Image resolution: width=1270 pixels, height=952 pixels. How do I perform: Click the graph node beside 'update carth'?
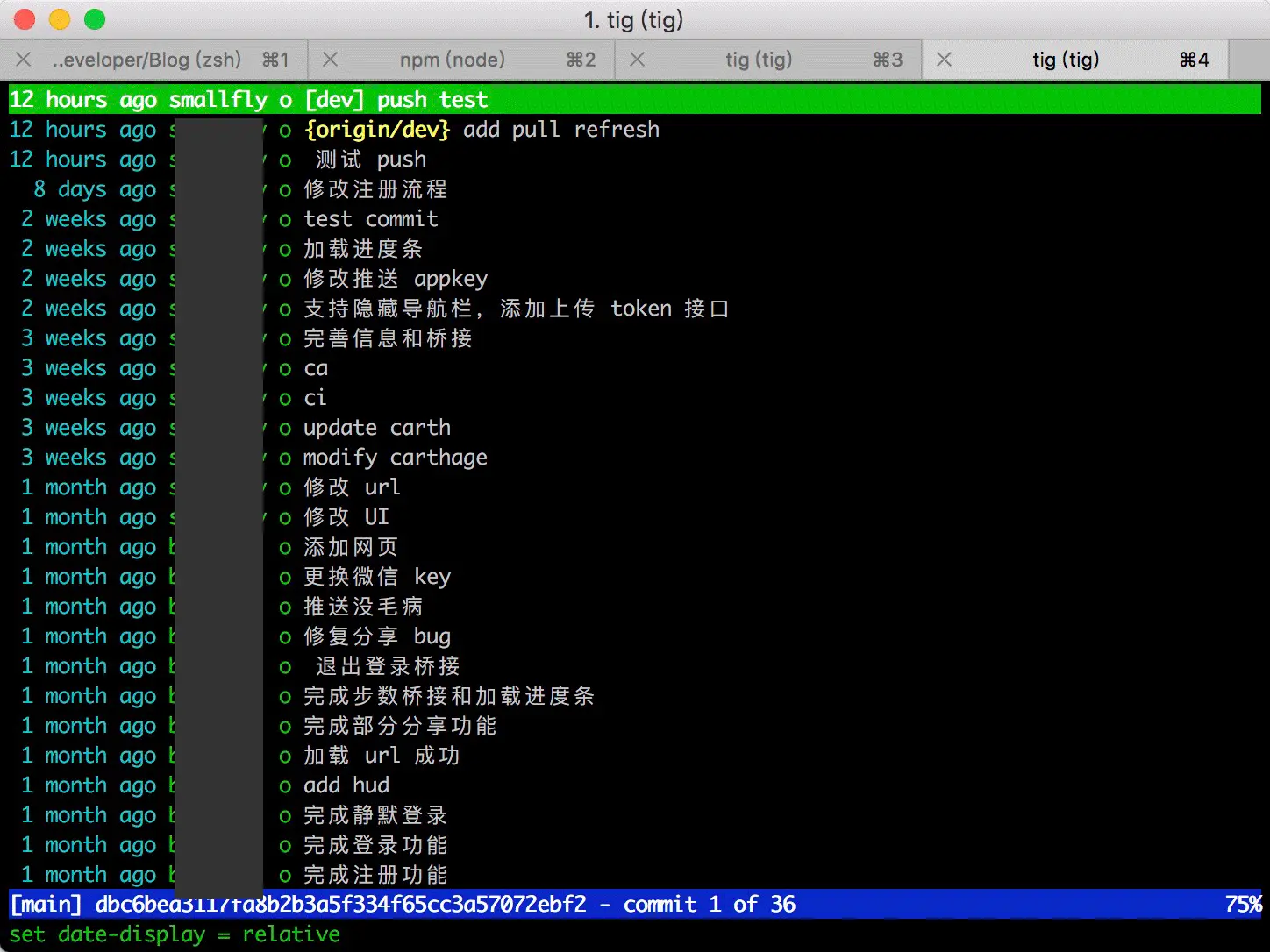285,427
